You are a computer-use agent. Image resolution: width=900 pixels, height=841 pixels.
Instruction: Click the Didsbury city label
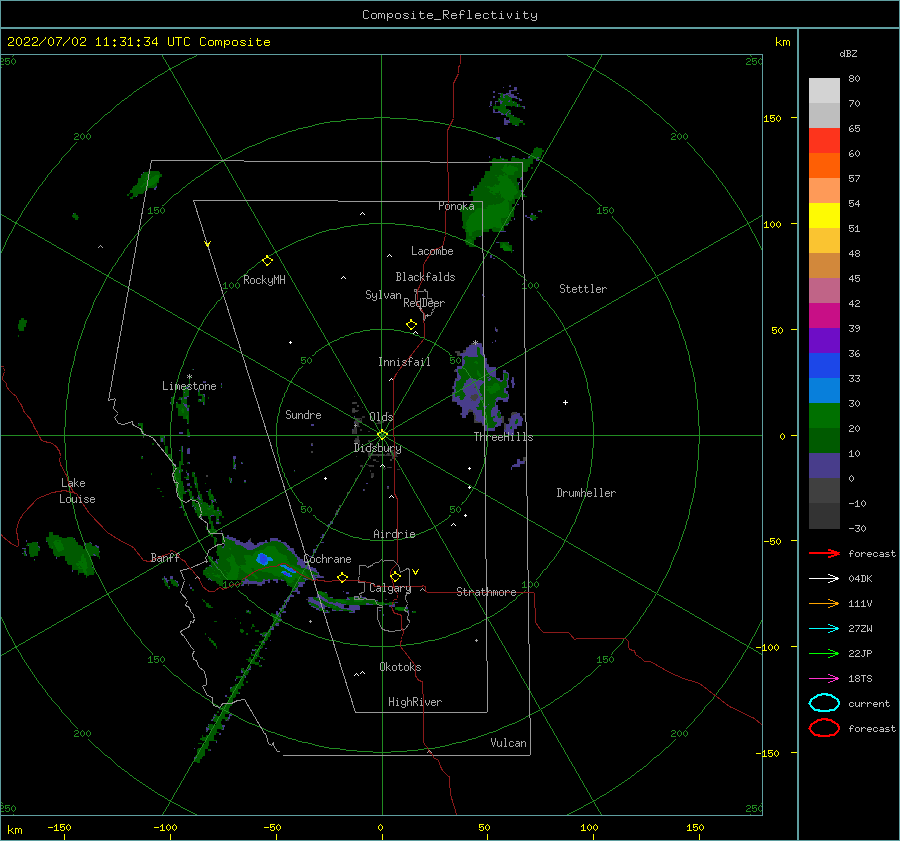(x=377, y=448)
